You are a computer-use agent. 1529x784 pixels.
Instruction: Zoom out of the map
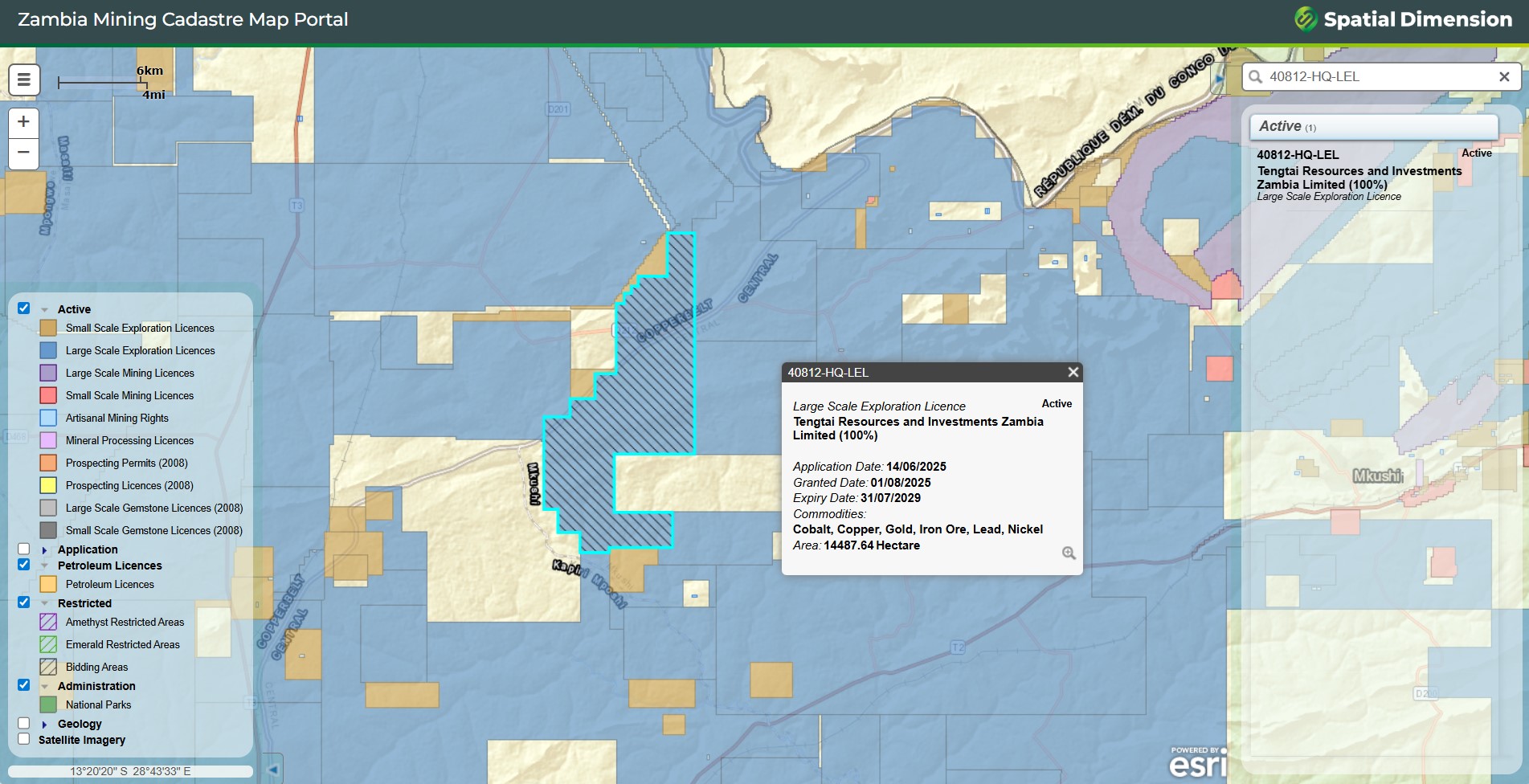point(23,153)
